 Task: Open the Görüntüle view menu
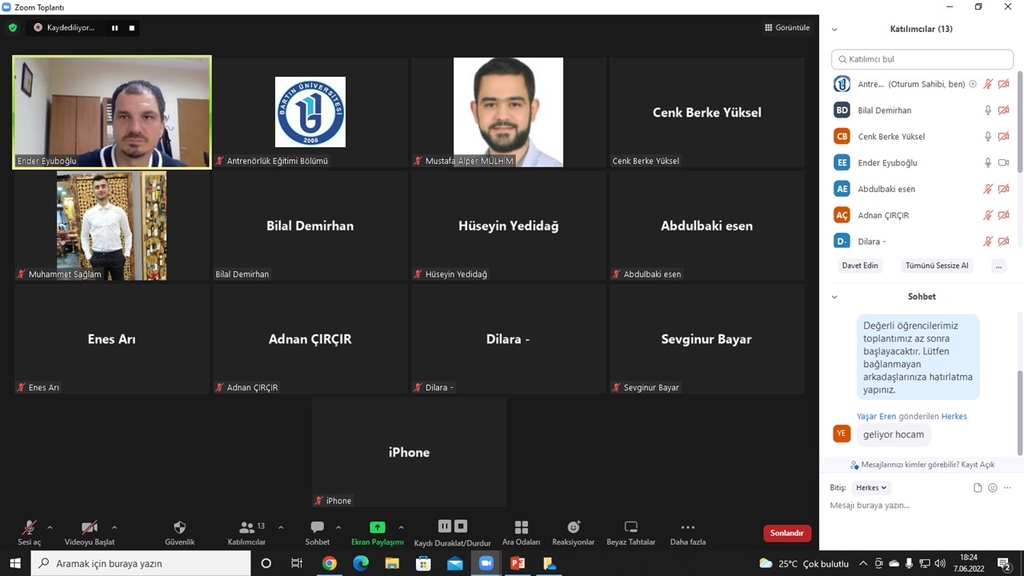coord(787,28)
